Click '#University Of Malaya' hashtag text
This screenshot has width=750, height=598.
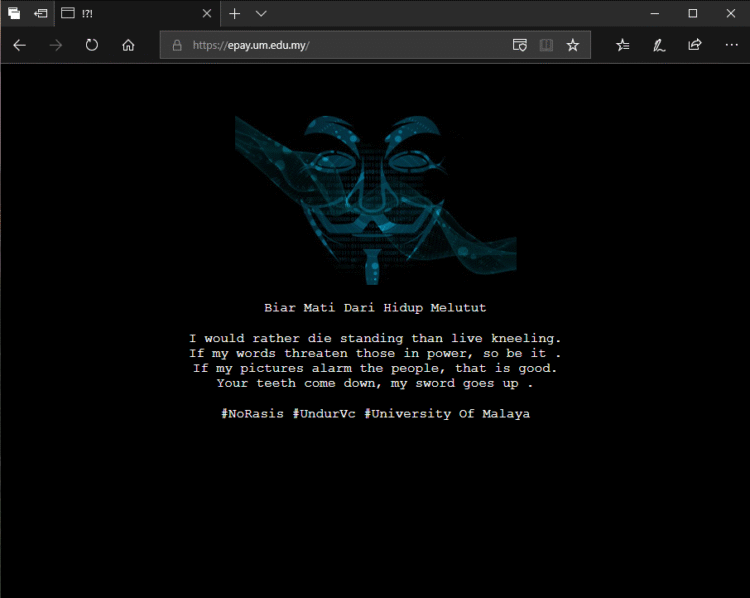(447, 414)
